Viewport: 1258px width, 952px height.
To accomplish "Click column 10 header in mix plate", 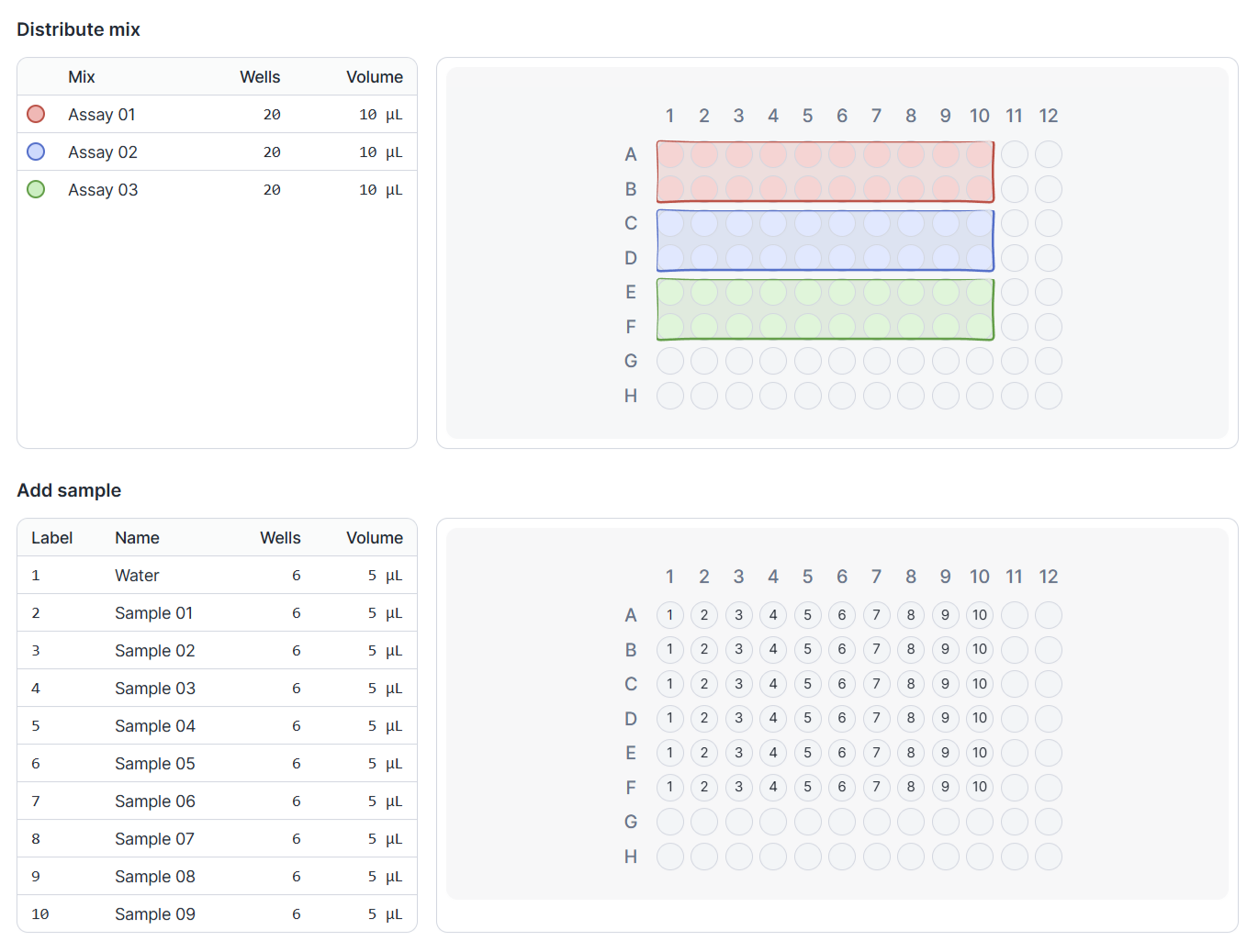I will (x=980, y=116).
